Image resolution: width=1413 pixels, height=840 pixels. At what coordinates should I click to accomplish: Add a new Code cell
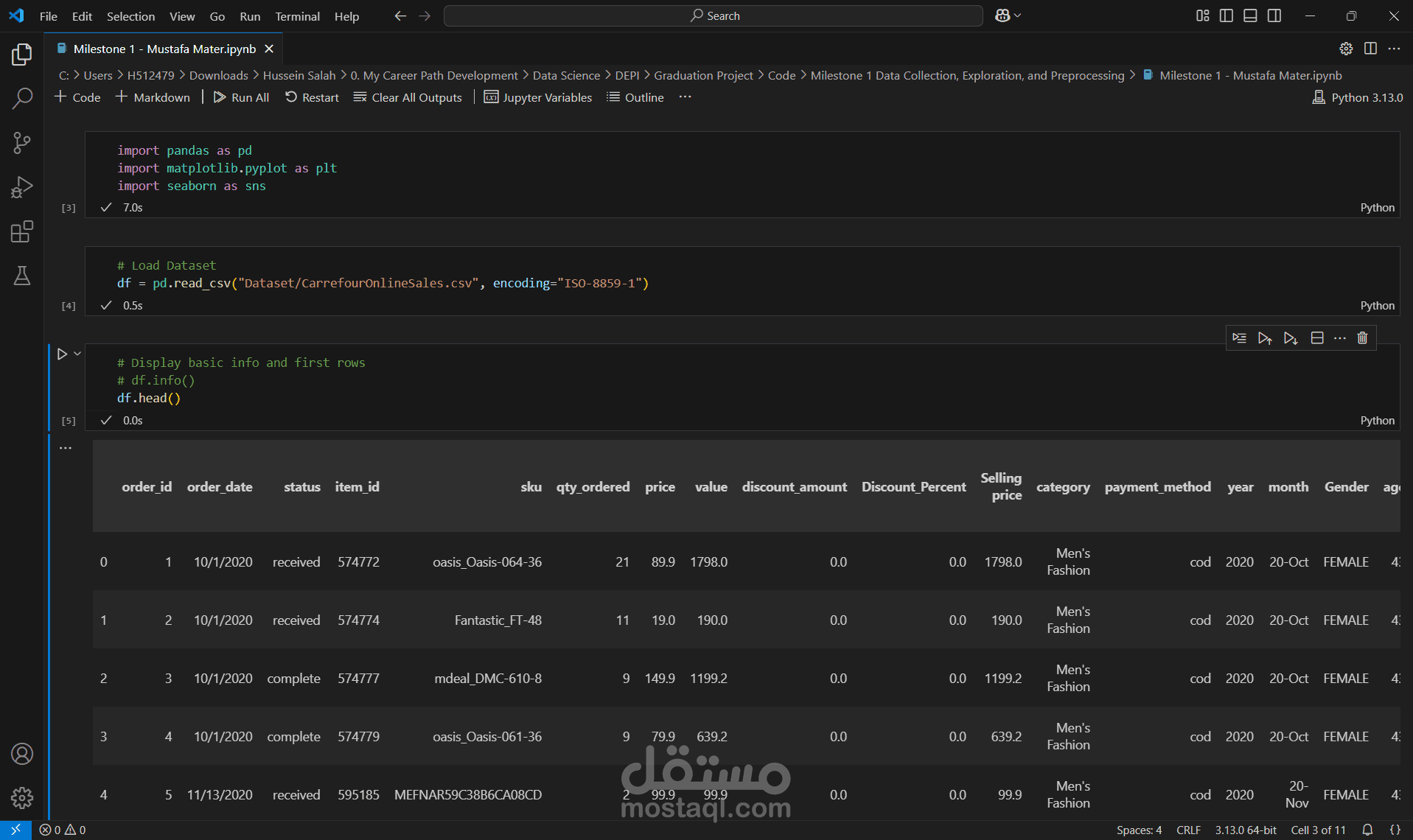click(x=77, y=97)
